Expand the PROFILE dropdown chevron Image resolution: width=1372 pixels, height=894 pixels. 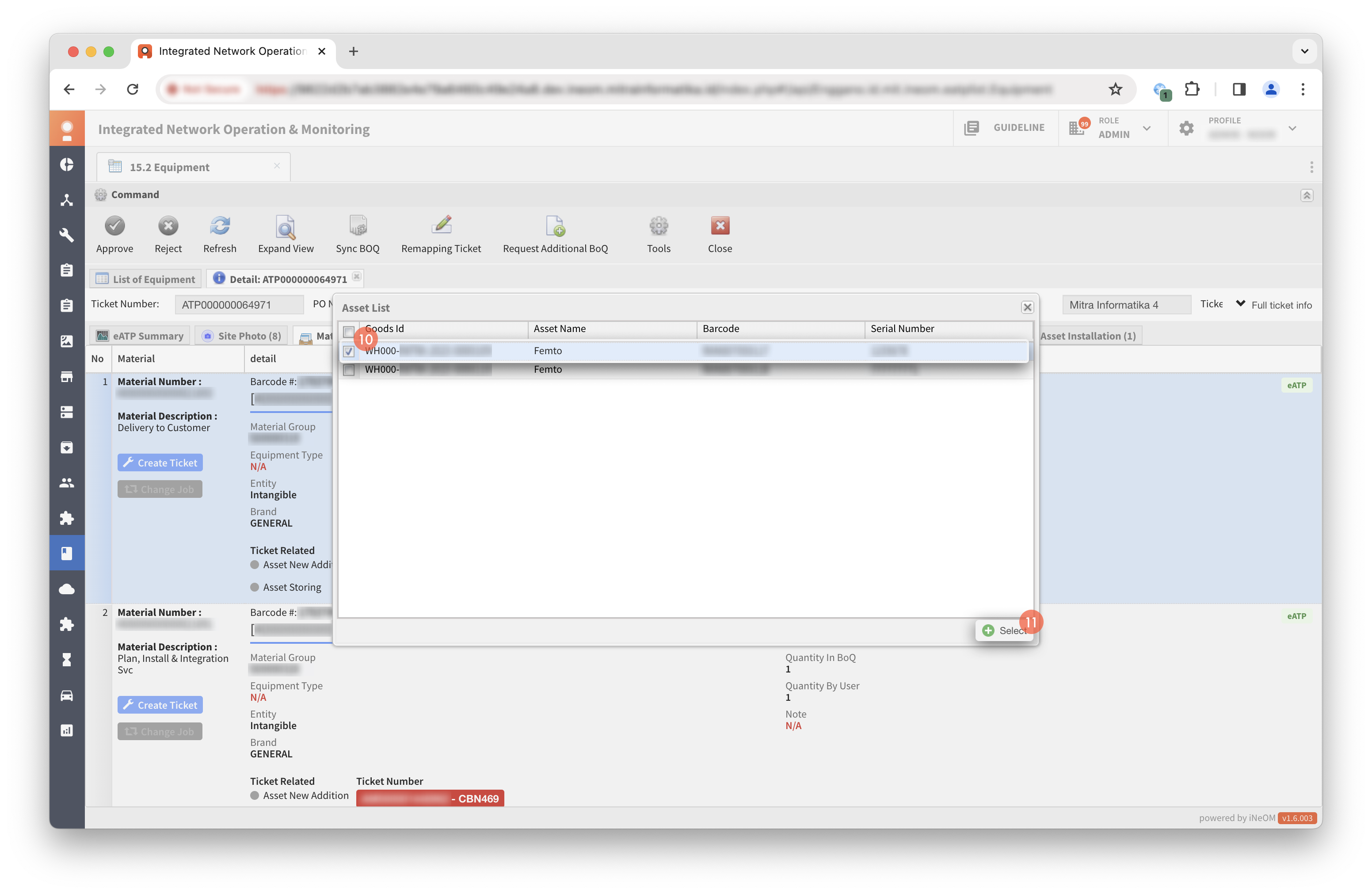click(1292, 128)
